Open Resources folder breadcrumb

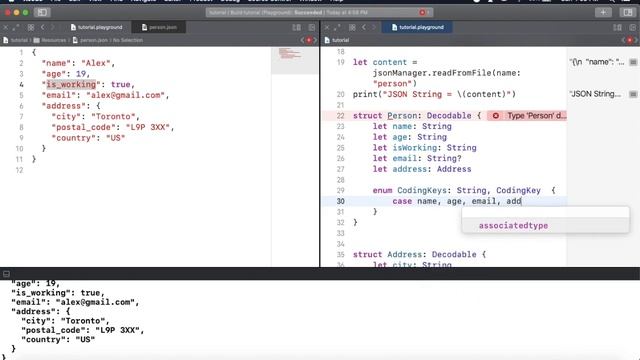(50, 40)
